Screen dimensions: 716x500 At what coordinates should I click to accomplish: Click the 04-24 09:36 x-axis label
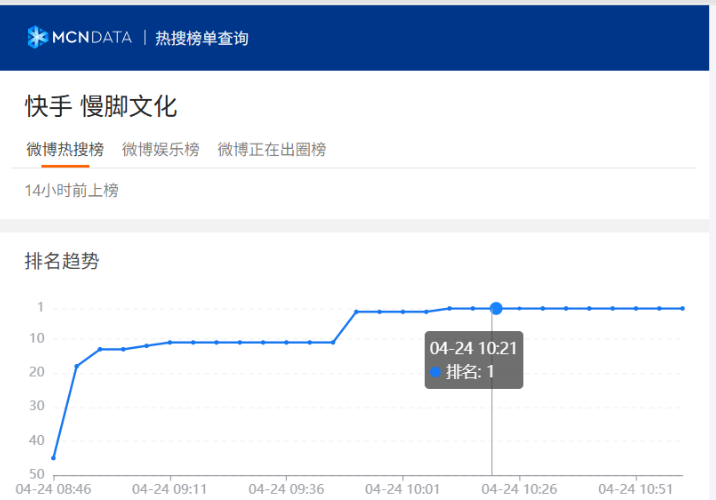(x=286, y=489)
